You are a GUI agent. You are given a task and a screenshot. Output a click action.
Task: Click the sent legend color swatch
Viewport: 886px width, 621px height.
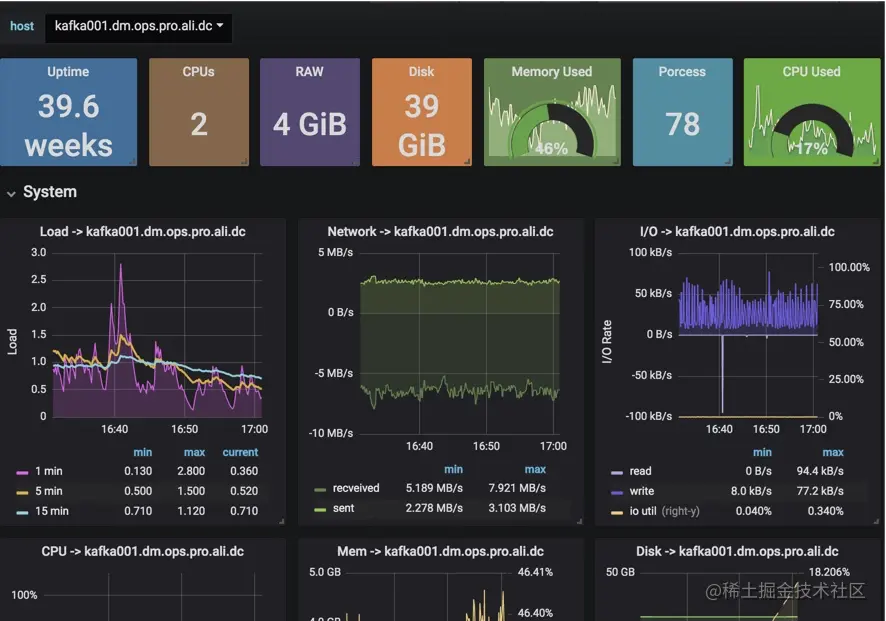320,510
